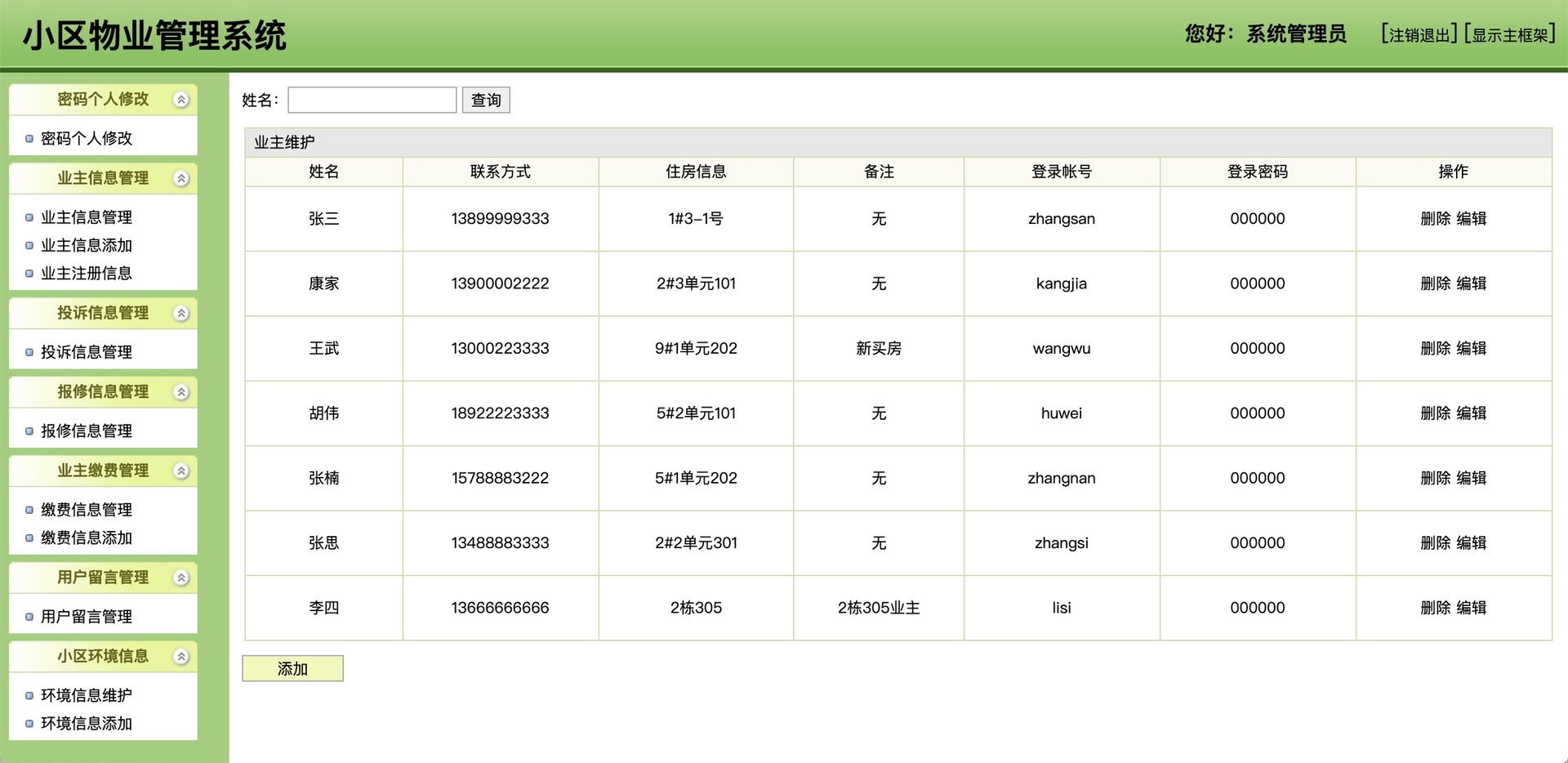Click the bullet icon beside 环境信息添加 item
The height and width of the screenshot is (763, 1568).
[x=28, y=724]
